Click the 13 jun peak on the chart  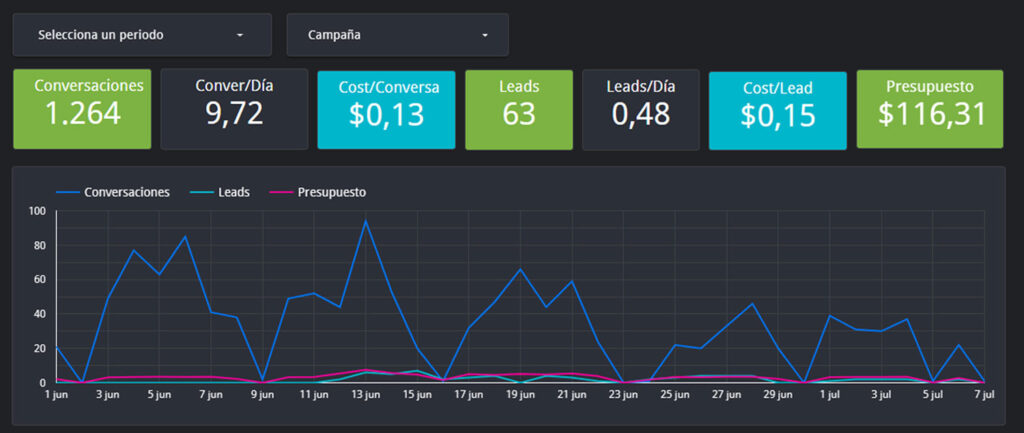point(366,221)
